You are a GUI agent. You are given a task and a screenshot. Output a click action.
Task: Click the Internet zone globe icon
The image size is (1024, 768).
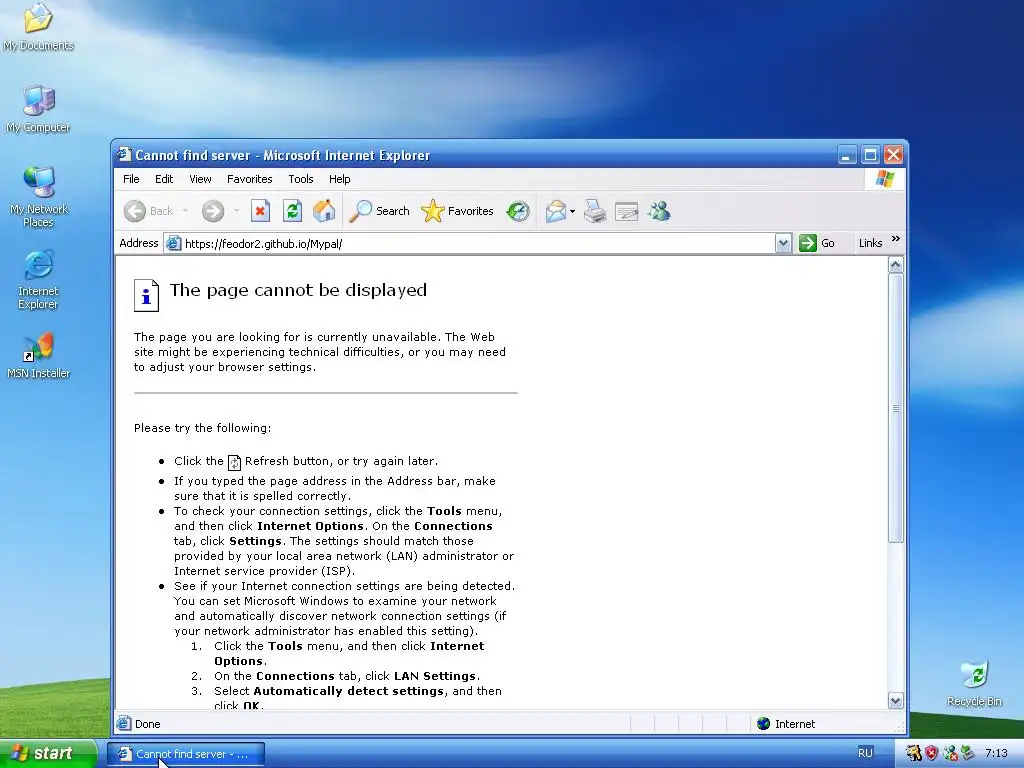point(763,724)
